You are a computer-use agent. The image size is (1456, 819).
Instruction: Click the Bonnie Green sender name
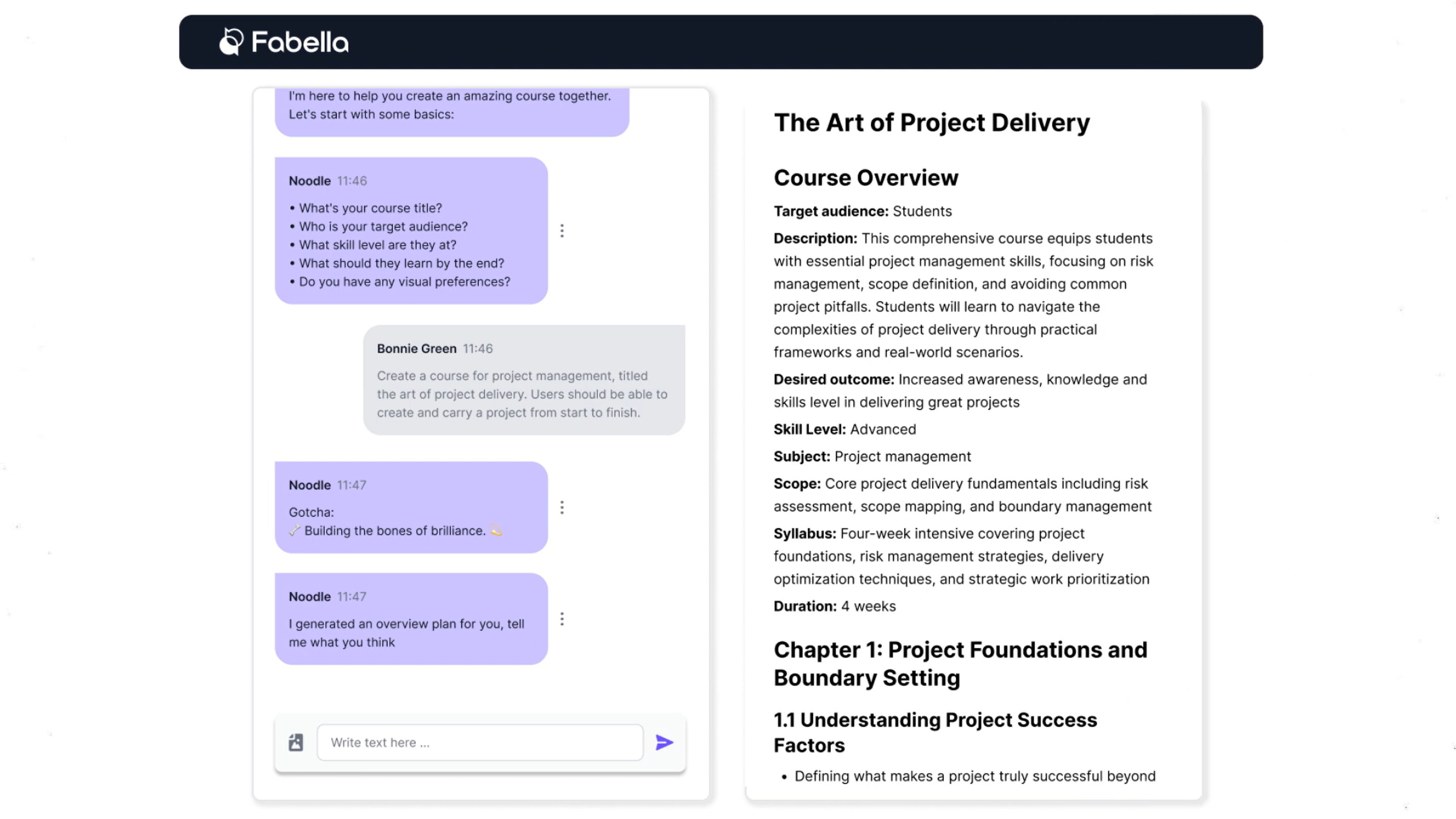pyautogui.click(x=417, y=349)
